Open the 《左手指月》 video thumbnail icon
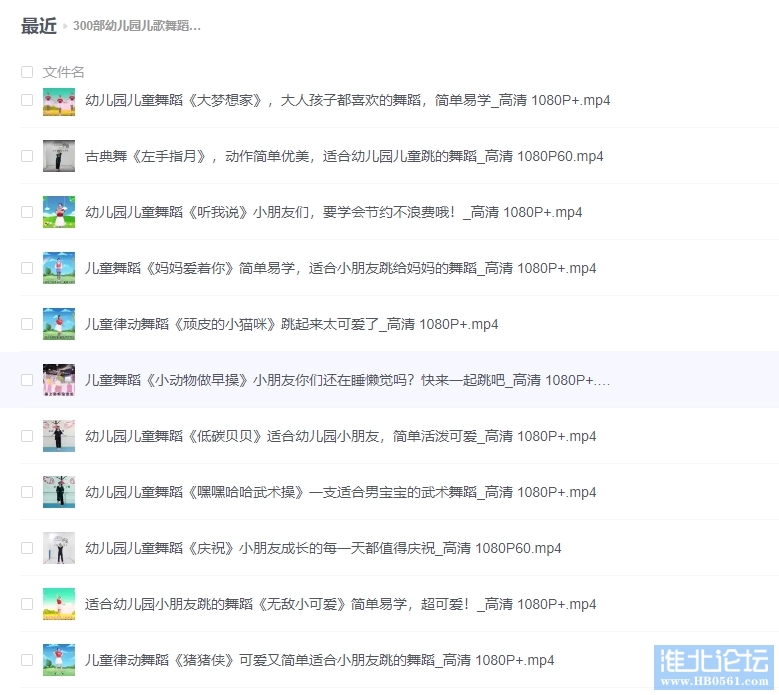The width and height of the screenshot is (779, 695). pyautogui.click(x=59, y=156)
